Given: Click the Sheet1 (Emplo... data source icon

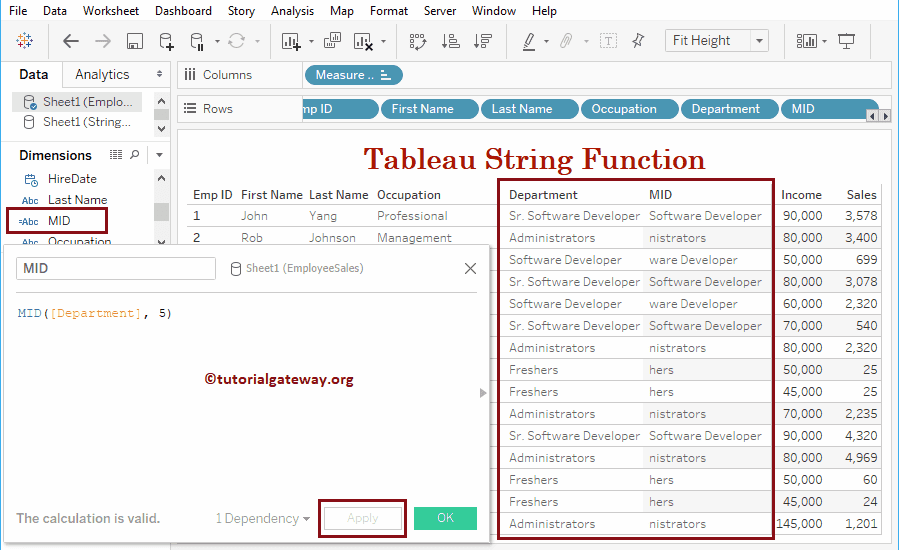Looking at the screenshot, I should [x=29, y=102].
